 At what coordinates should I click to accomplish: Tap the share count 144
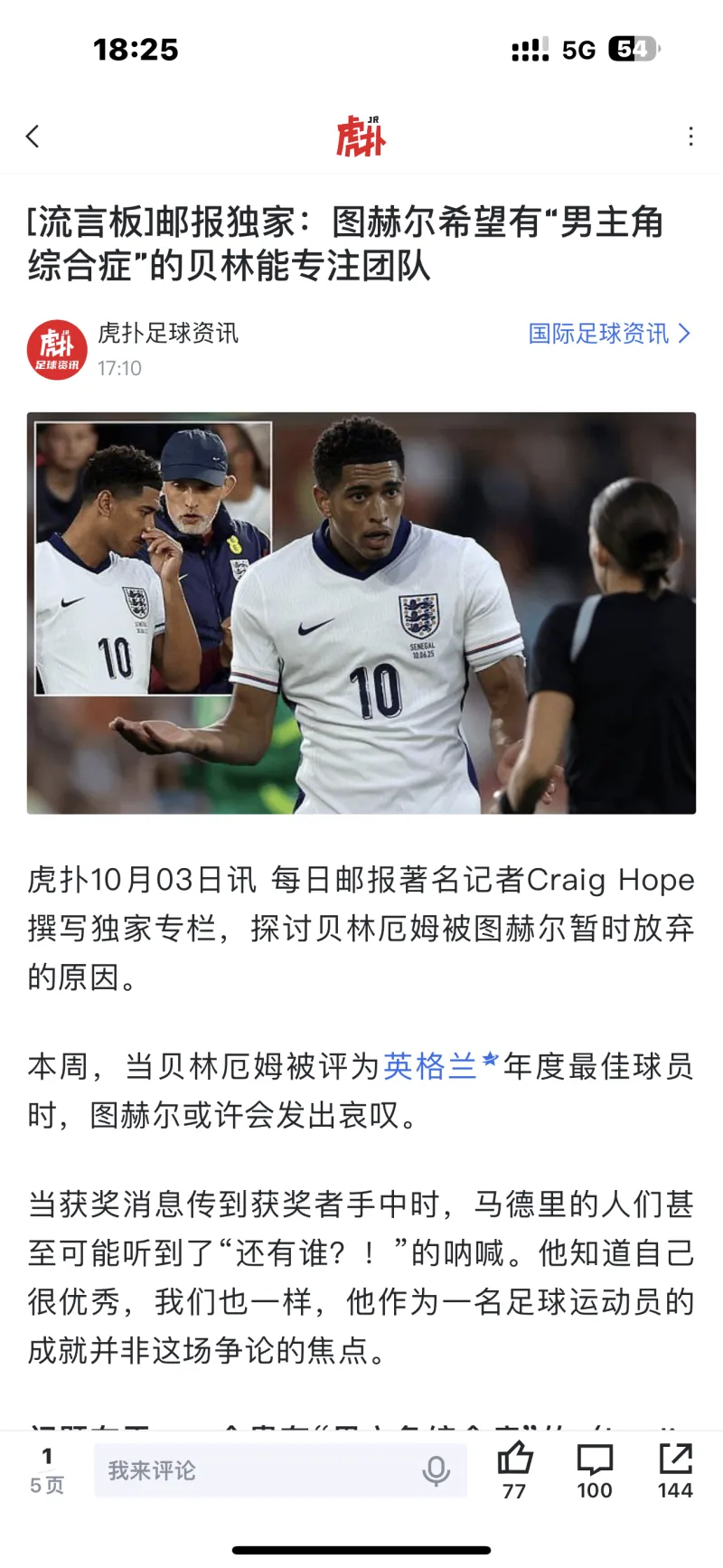675,1490
